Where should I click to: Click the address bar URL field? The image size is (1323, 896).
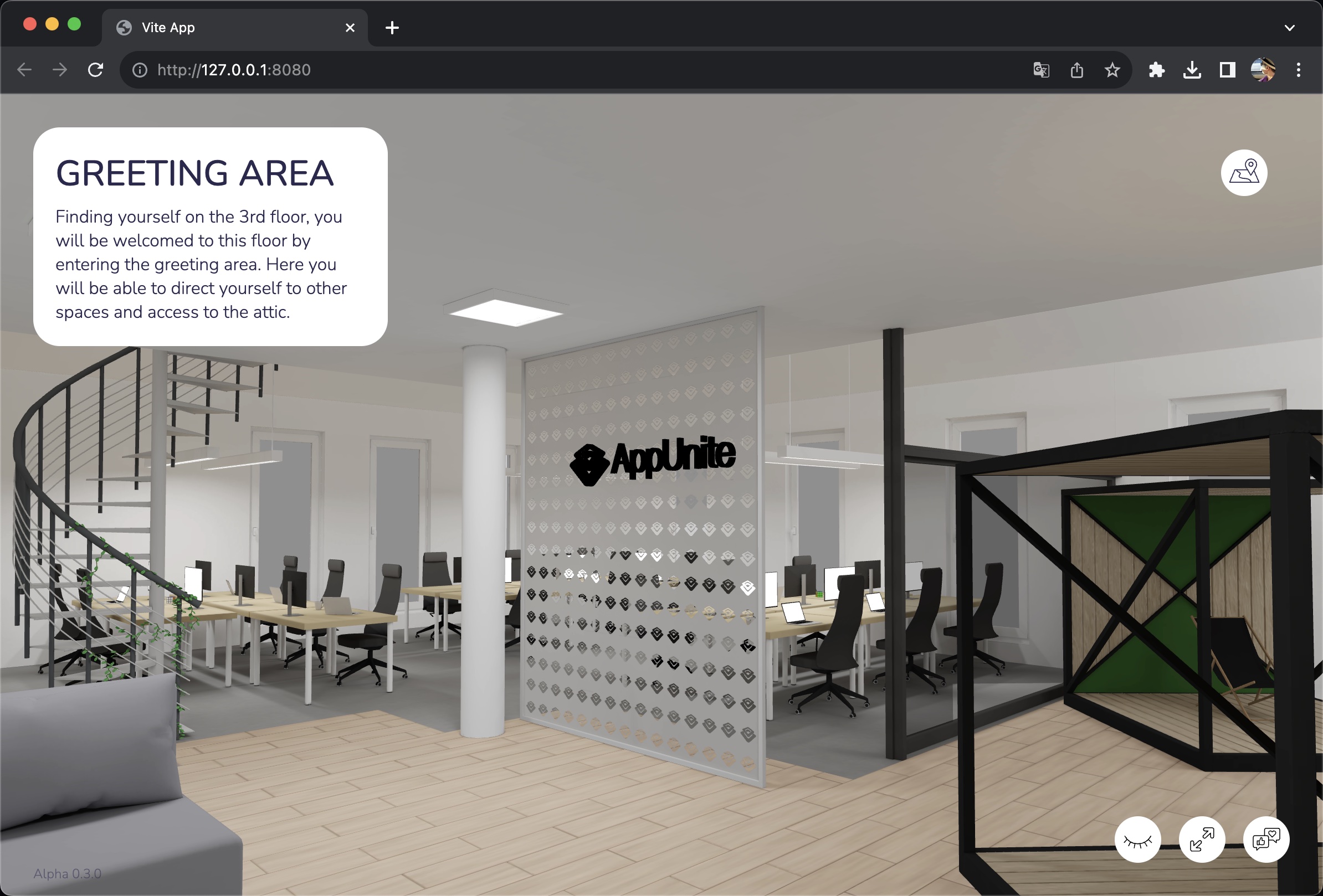pyautogui.click(x=512, y=70)
